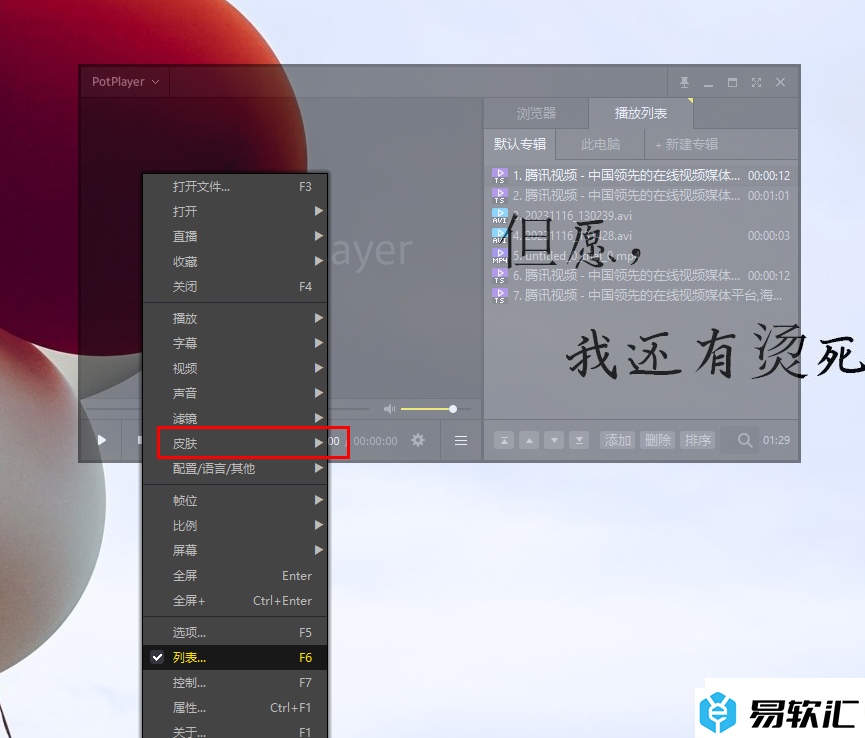Viewport: 865px width, 738px height.
Task: Expand the 直播 submenu
Action: pyautogui.click(x=236, y=237)
